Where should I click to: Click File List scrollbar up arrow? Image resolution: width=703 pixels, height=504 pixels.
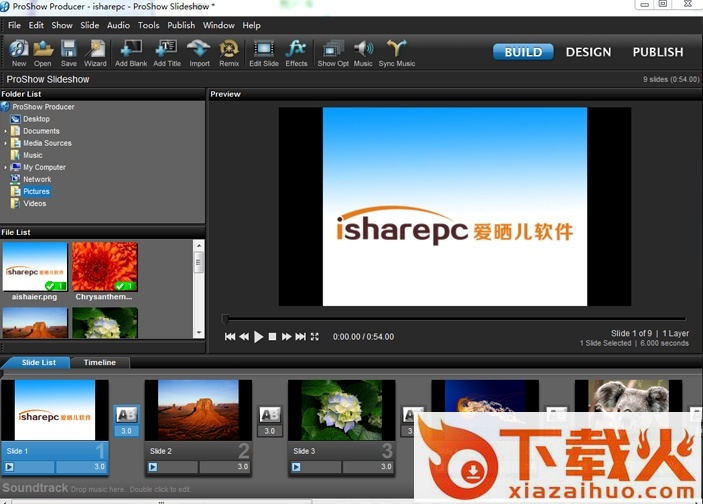pyautogui.click(x=199, y=246)
